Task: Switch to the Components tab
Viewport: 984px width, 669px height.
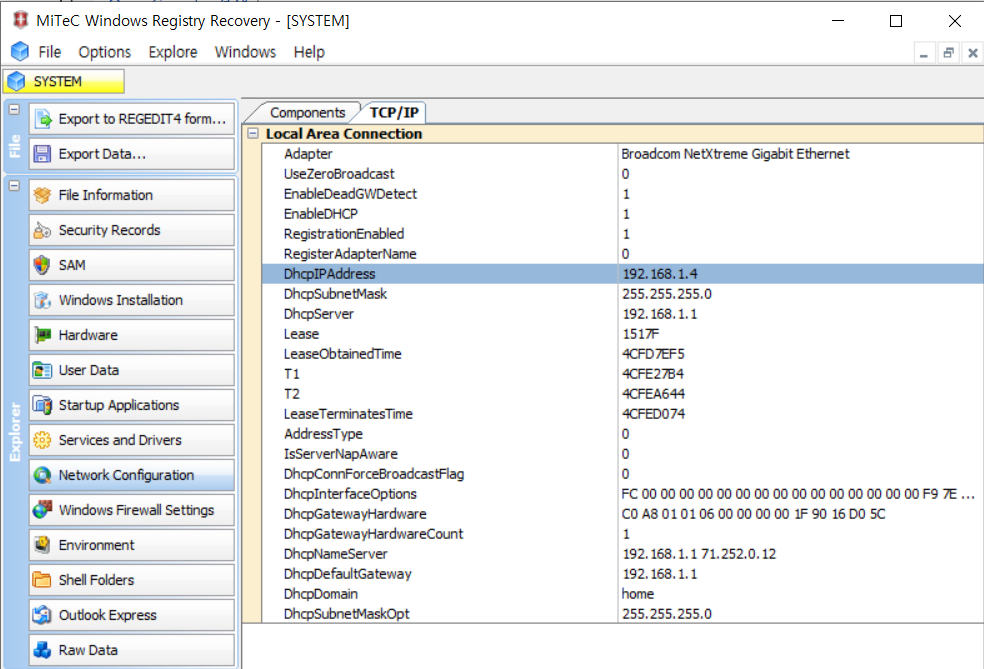Action: click(307, 112)
